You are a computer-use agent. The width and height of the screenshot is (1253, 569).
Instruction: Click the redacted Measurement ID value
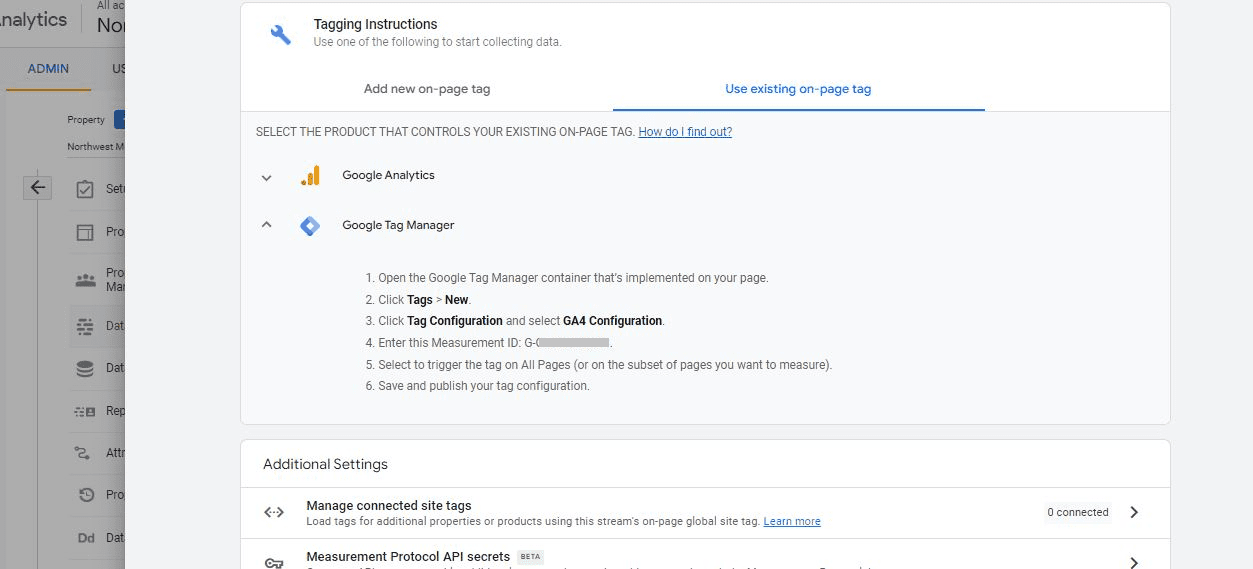tap(573, 342)
